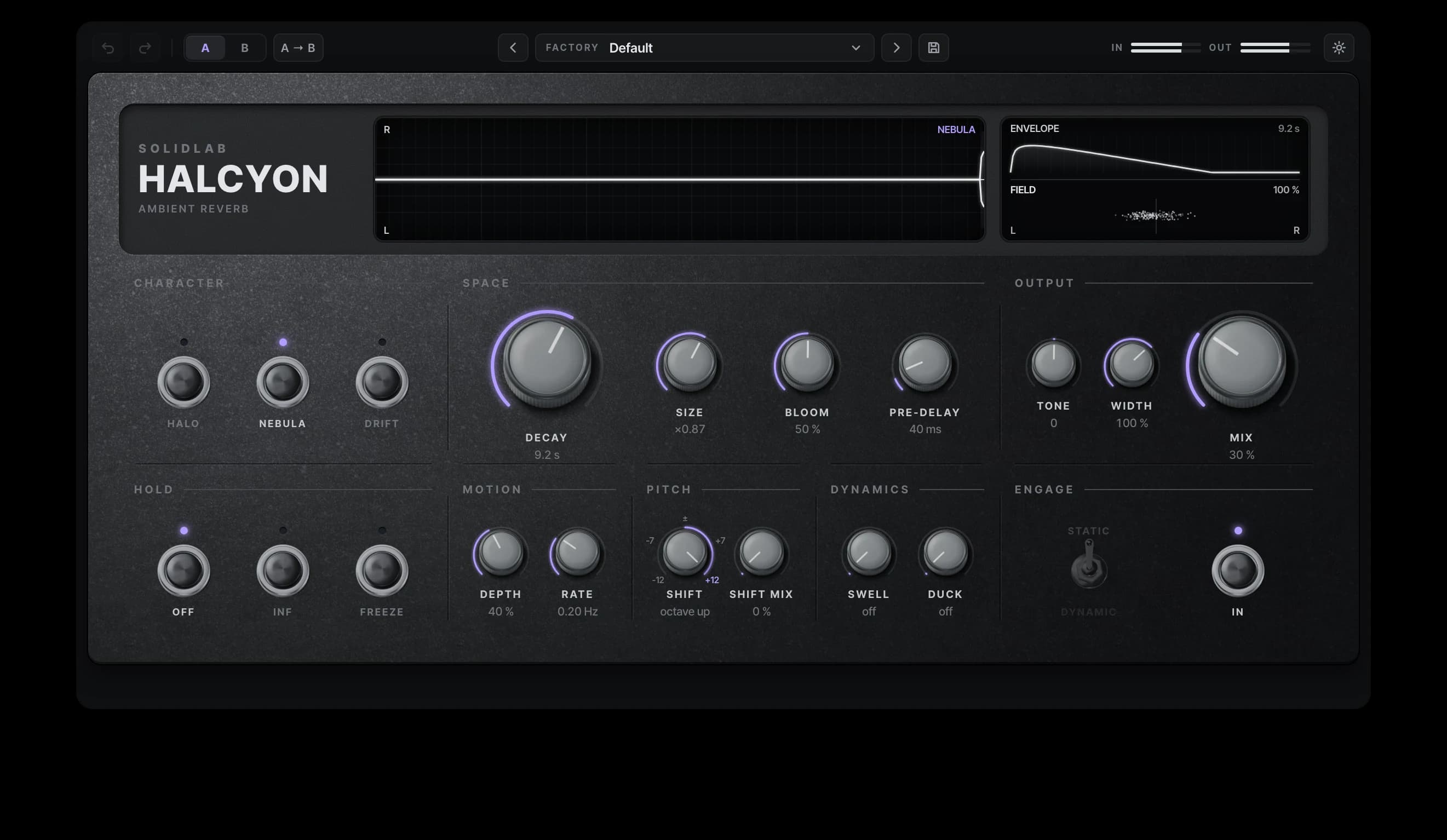The width and height of the screenshot is (1447, 840).
Task: Click the duck off value
Action: [x=945, y=612]
